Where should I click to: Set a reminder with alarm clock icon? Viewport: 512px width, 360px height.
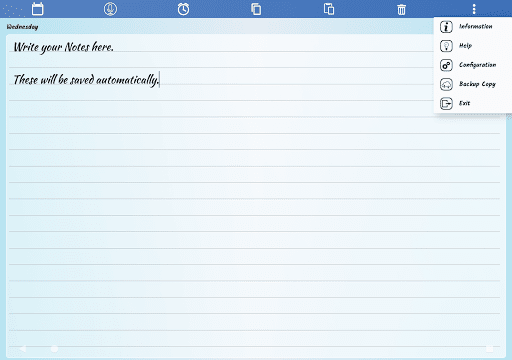(183, 9)
